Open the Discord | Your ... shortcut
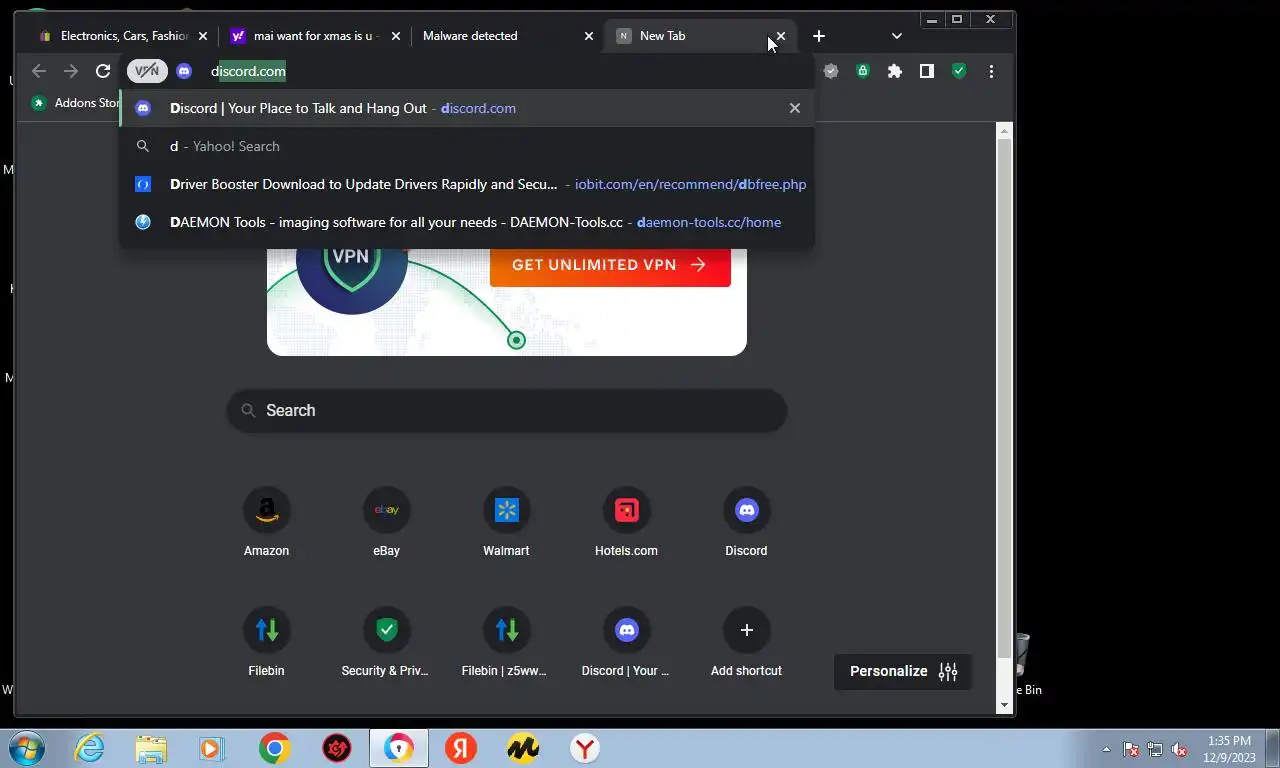The height and width of the screenshot is (768, 1280). [x=626, y=643]
